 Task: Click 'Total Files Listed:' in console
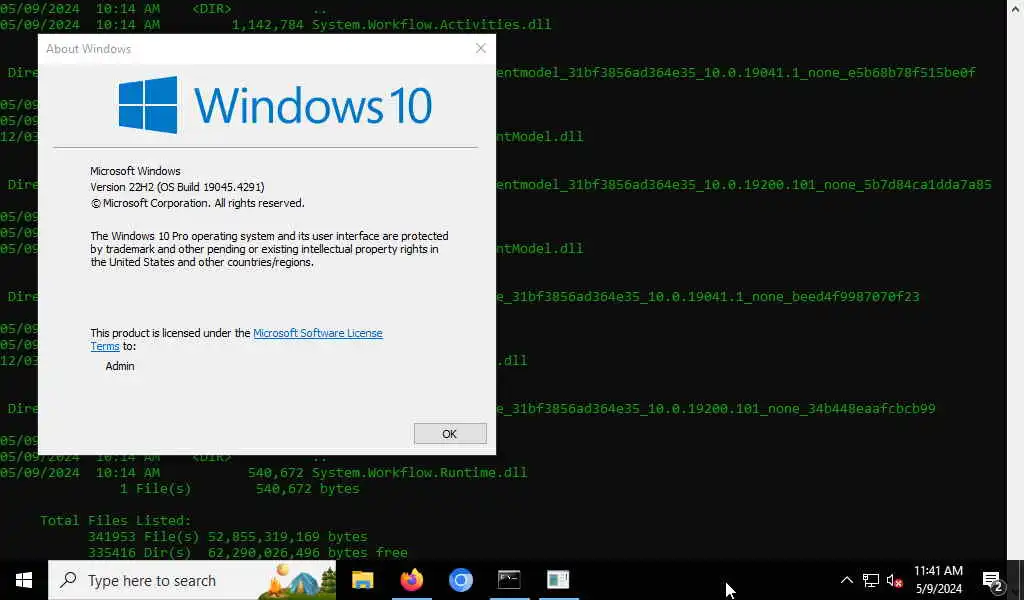pyautogui.click(x=116, y=521)
